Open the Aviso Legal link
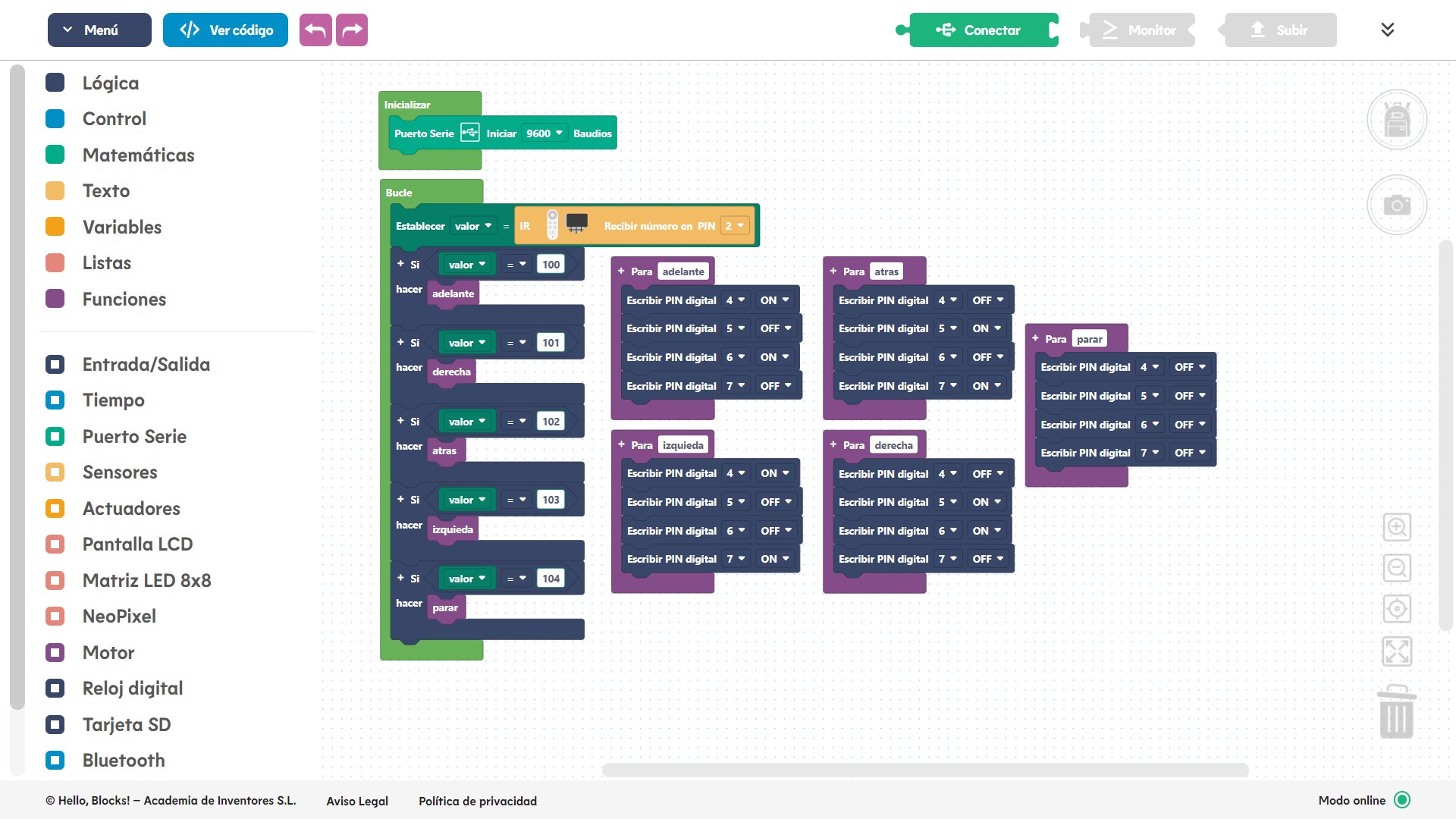The height and width of the screenshot is (819, 1456). (356, 801)
